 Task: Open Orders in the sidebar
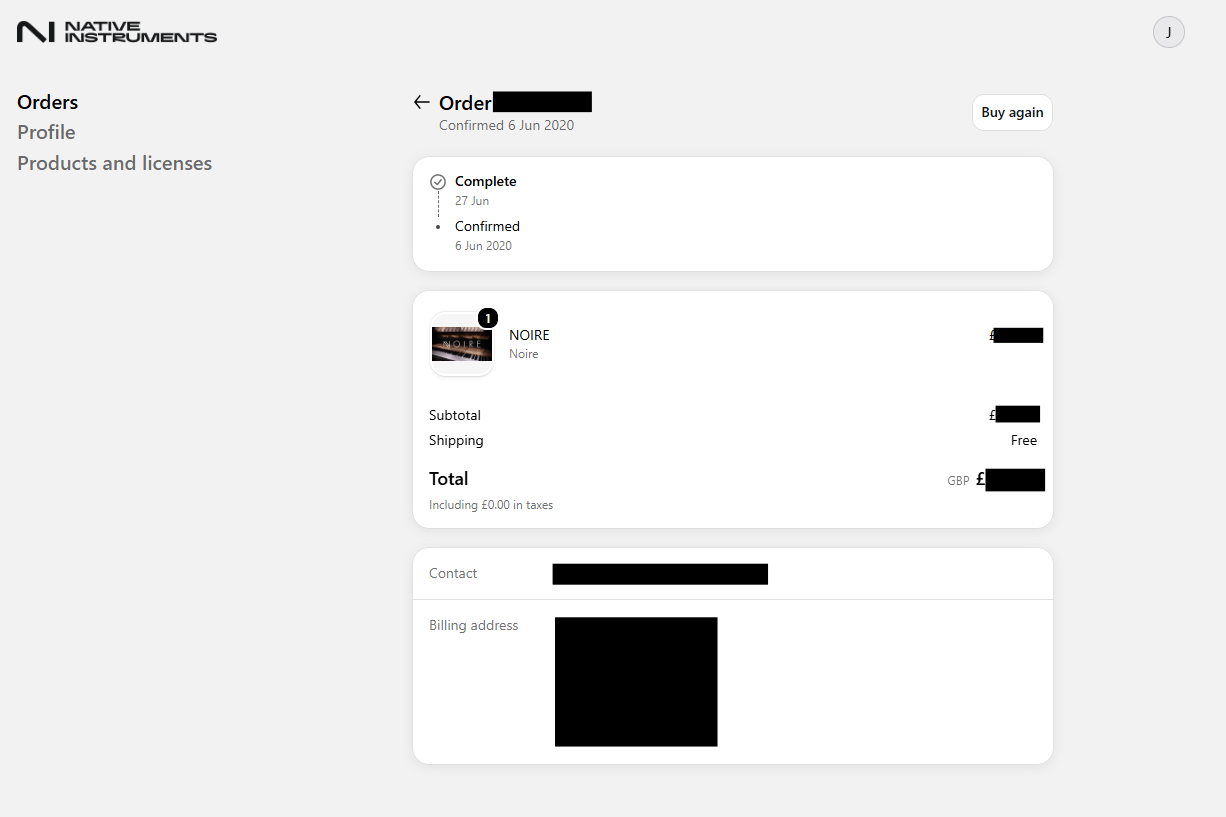48,102
